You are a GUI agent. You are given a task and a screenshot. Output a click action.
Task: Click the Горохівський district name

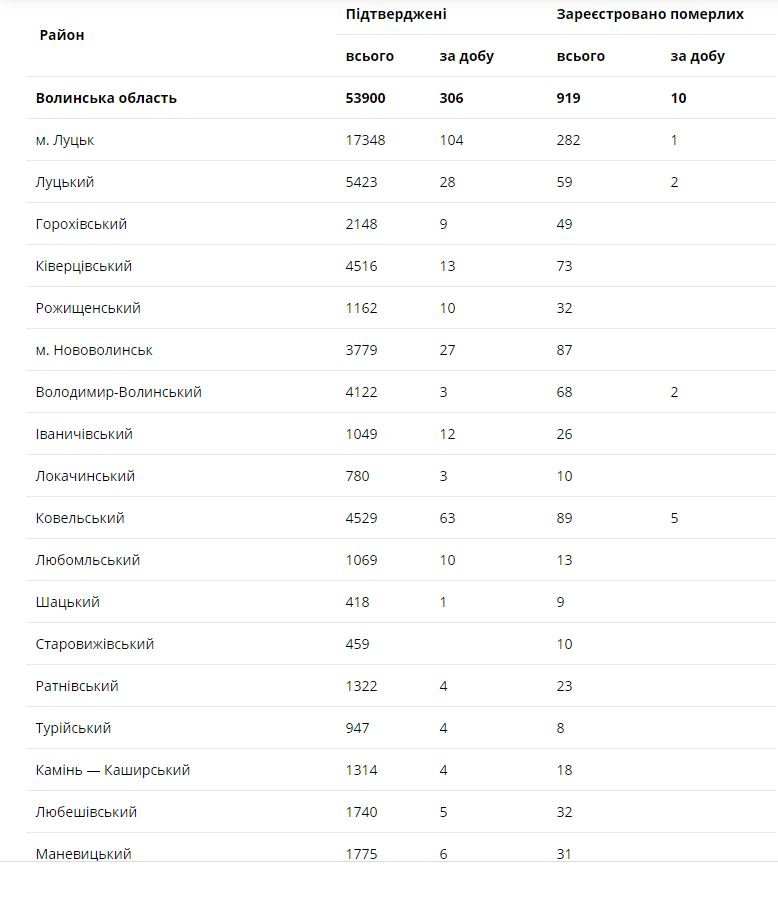pos(81,224)
